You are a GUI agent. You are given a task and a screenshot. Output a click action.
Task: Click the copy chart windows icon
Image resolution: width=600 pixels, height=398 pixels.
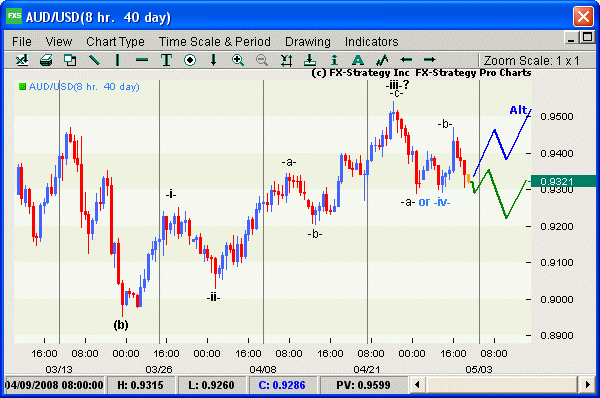coord(70,60)
